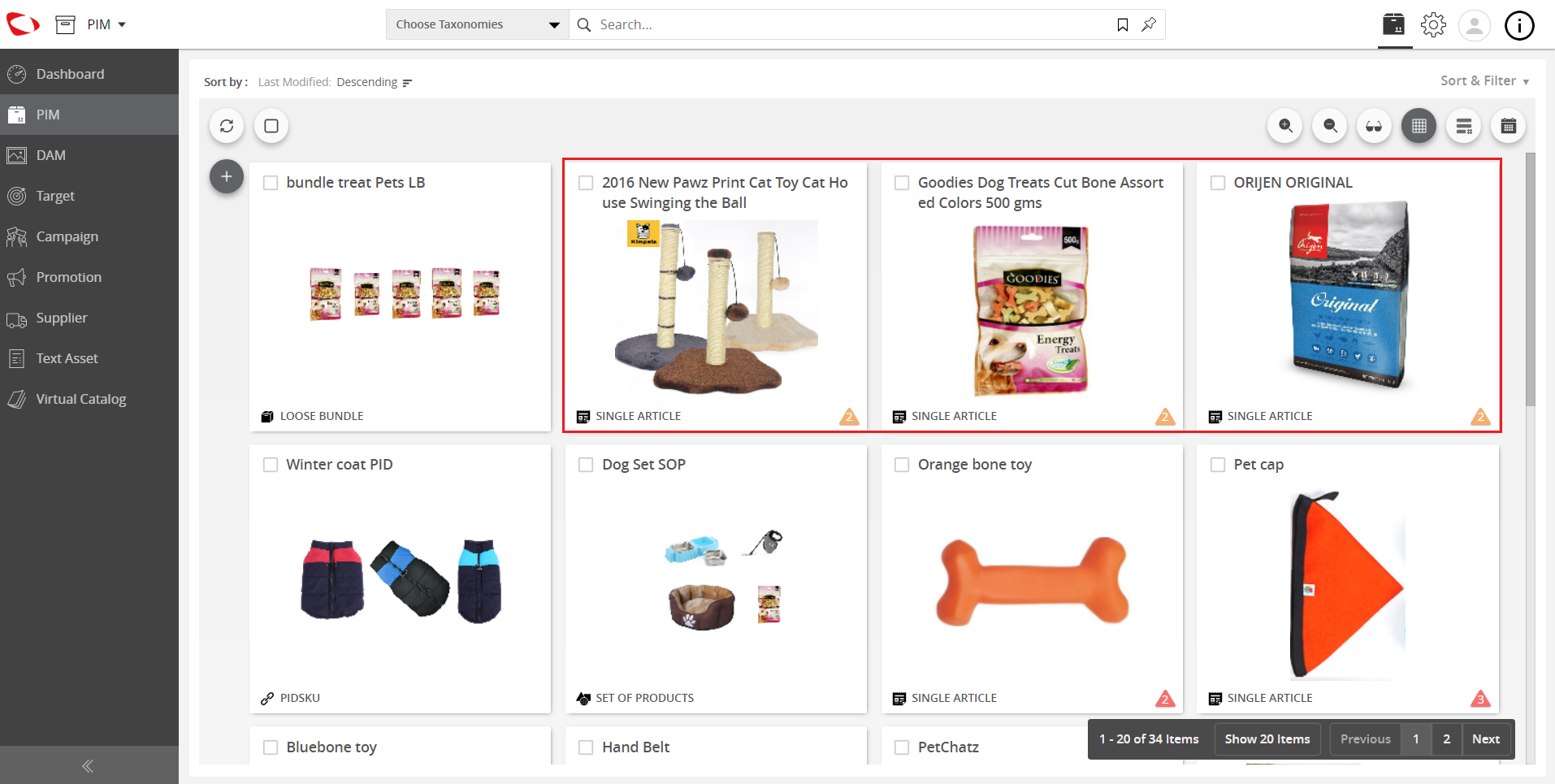Click the bookmark icon in search bar

[1123, 24]
